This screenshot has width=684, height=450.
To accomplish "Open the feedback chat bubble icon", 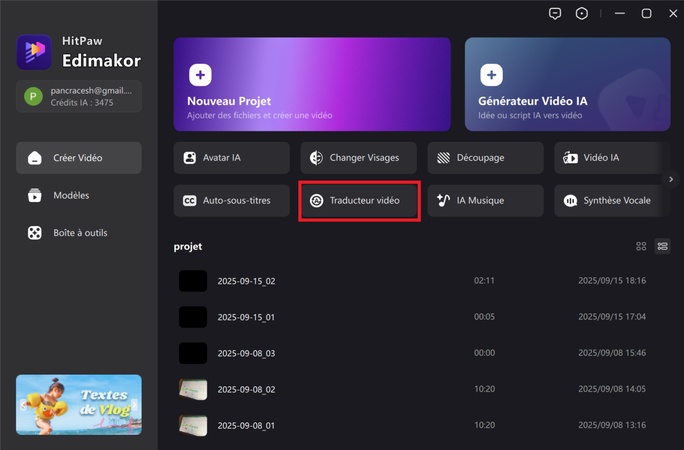I will click(555, 13).
